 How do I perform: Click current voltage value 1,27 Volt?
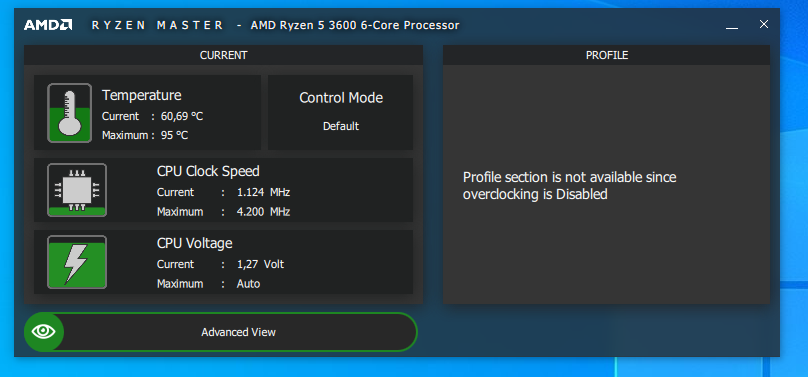tap(260, 265)
